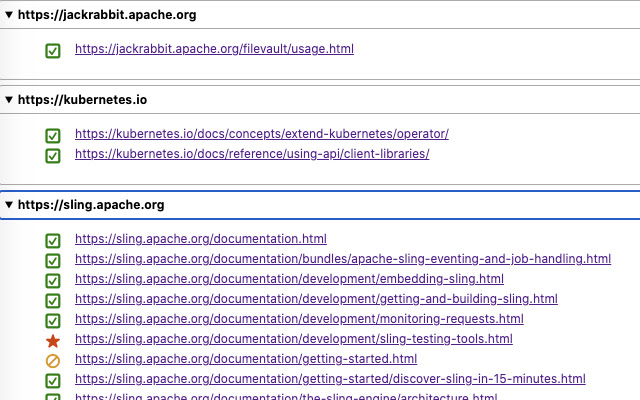Click green check icon beside embedding-sling.html

[x=53, y=281]
